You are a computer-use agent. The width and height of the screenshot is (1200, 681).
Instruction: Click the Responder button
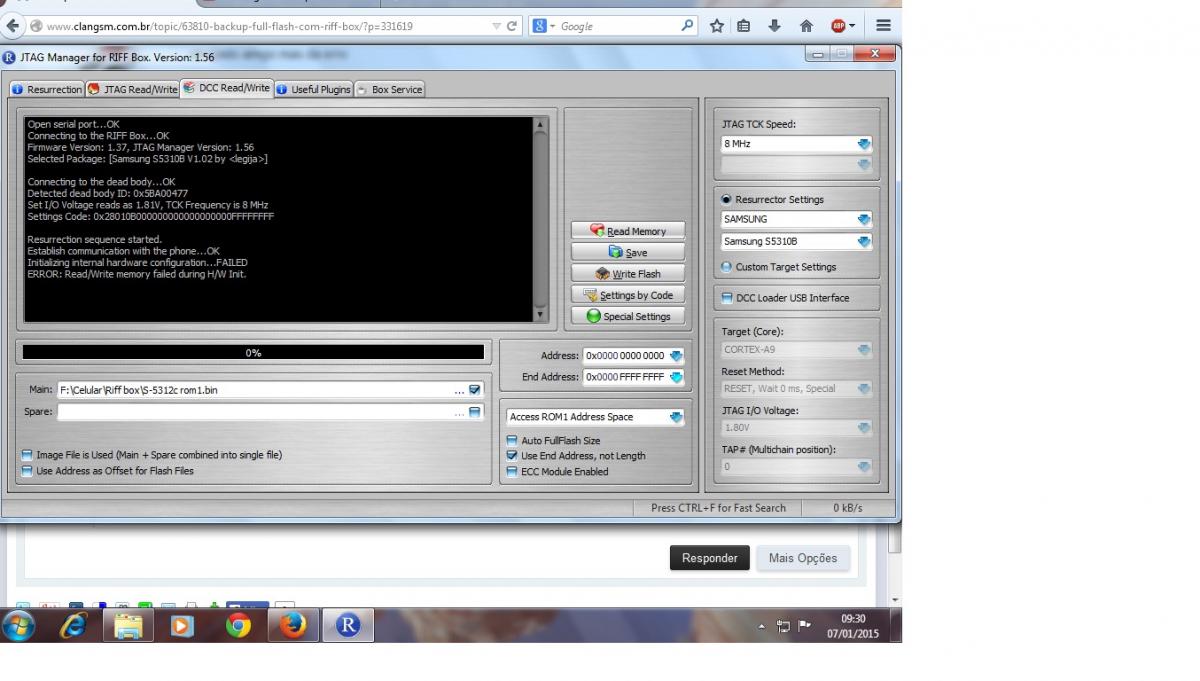(710, 558)
